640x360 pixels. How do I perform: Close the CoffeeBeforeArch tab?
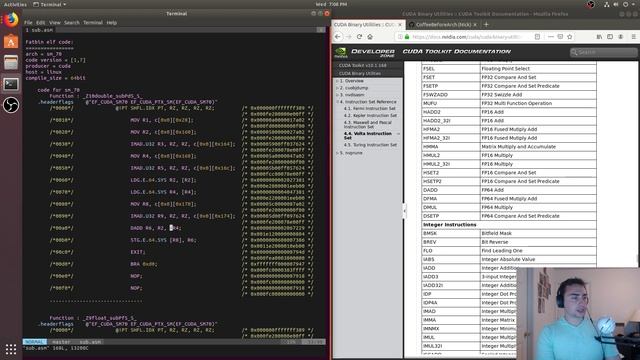point(475,24)
